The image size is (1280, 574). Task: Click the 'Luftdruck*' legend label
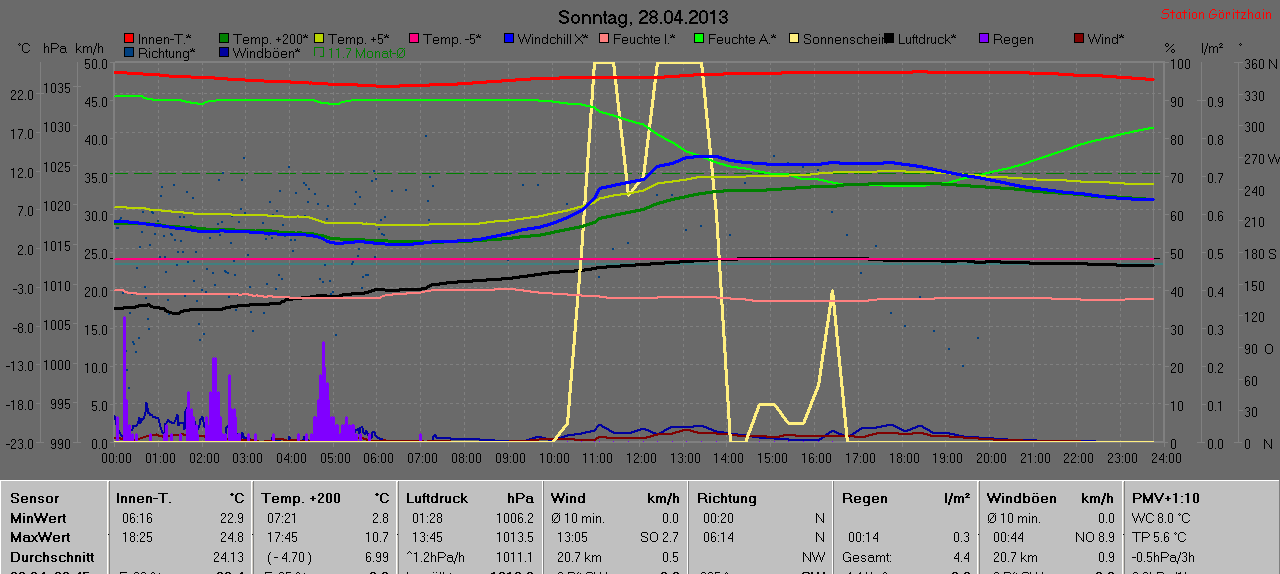[927, 39]
